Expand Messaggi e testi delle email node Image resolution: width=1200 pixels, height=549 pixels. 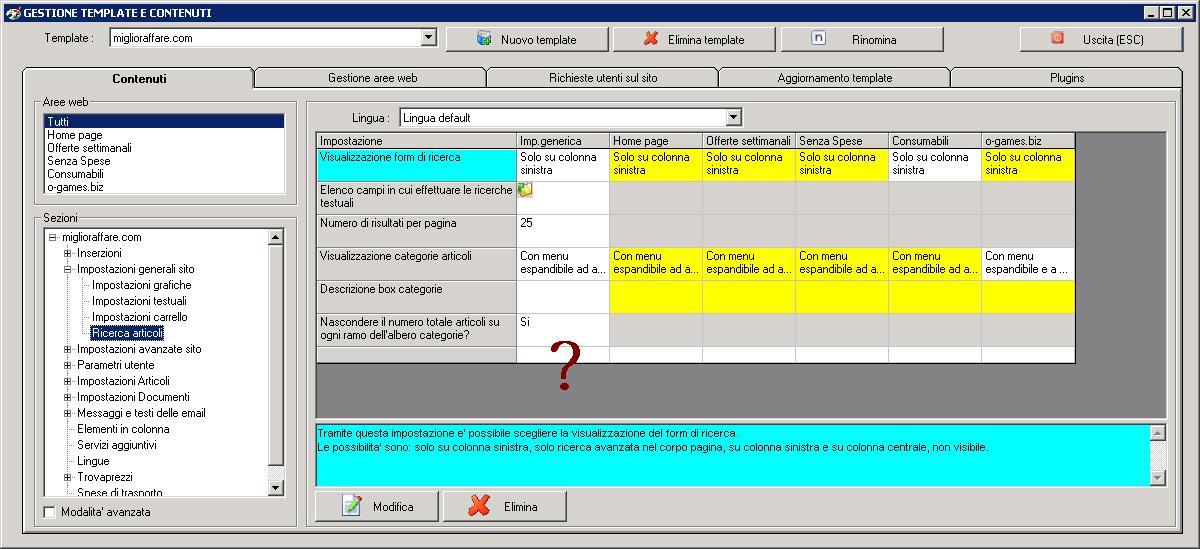point(67,413)
